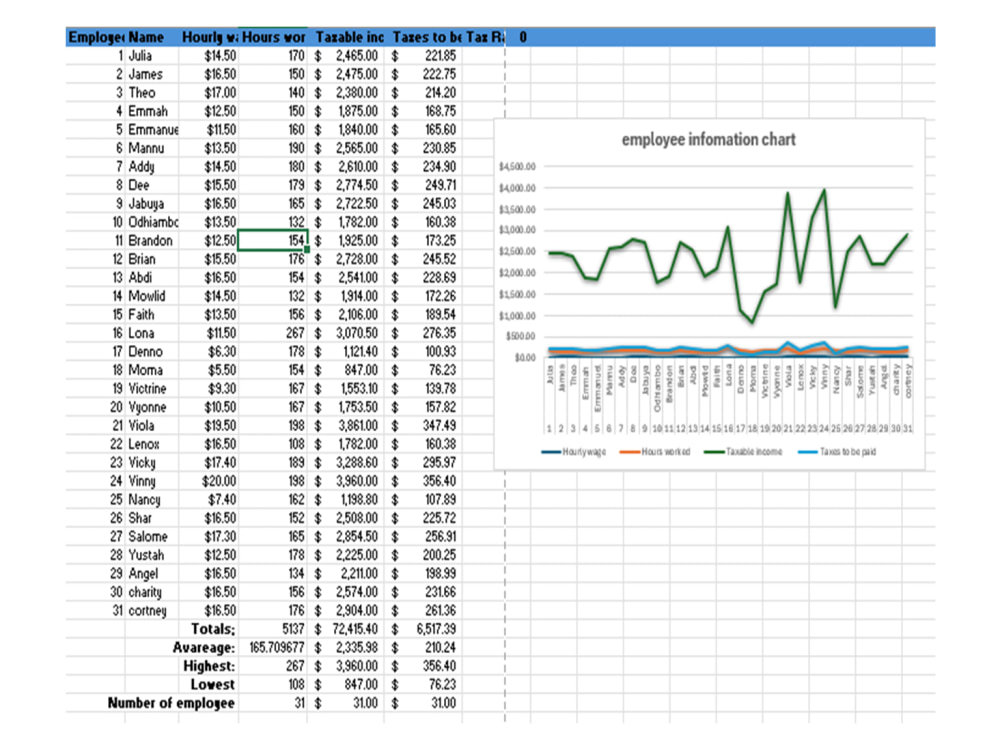Select the name cell cortney

(x=152, y=610)
